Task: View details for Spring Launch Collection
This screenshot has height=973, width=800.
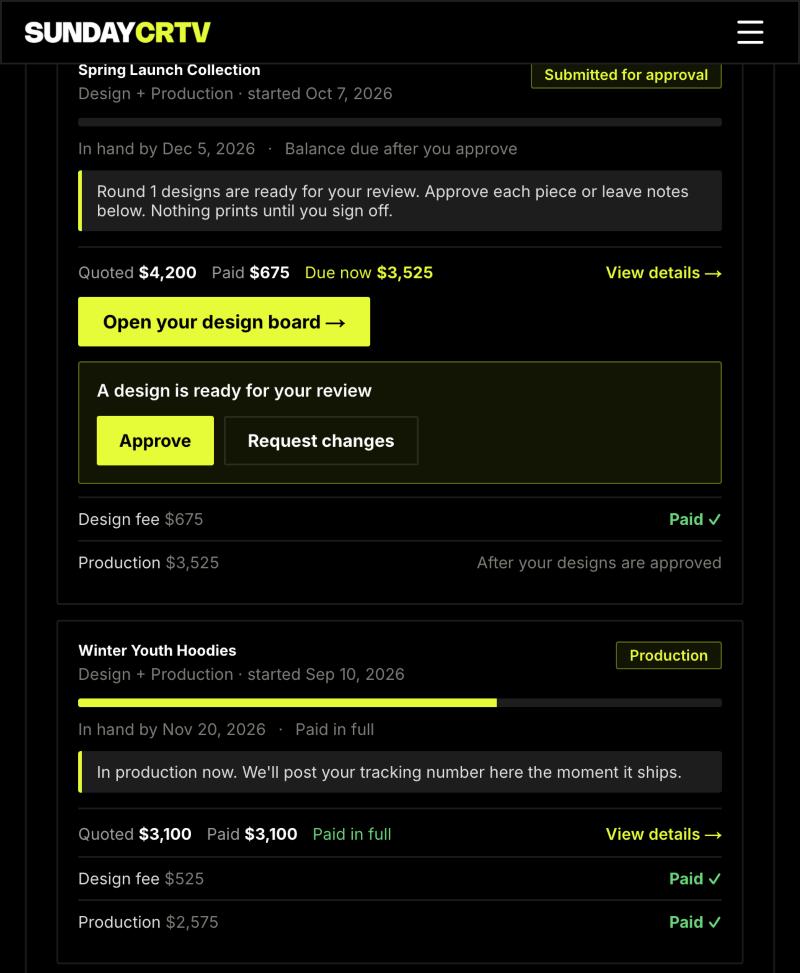Action: point(663,272)
